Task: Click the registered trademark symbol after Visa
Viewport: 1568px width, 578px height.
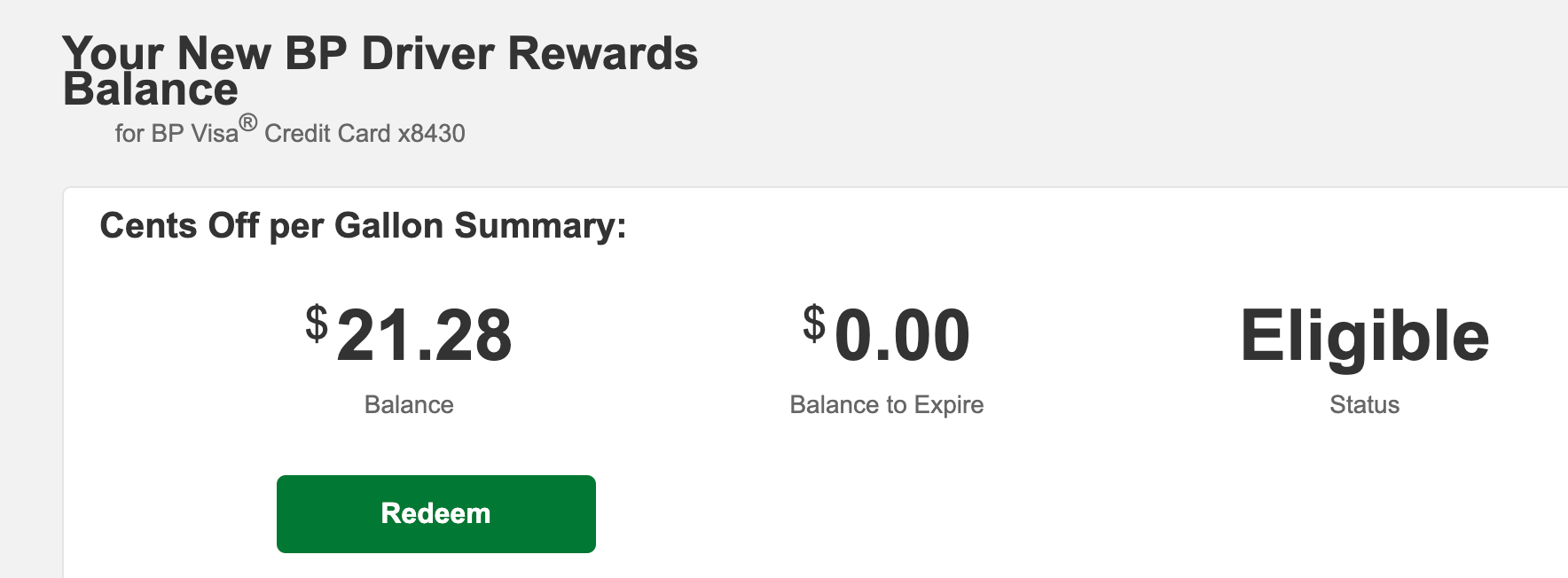Action: 248,123
